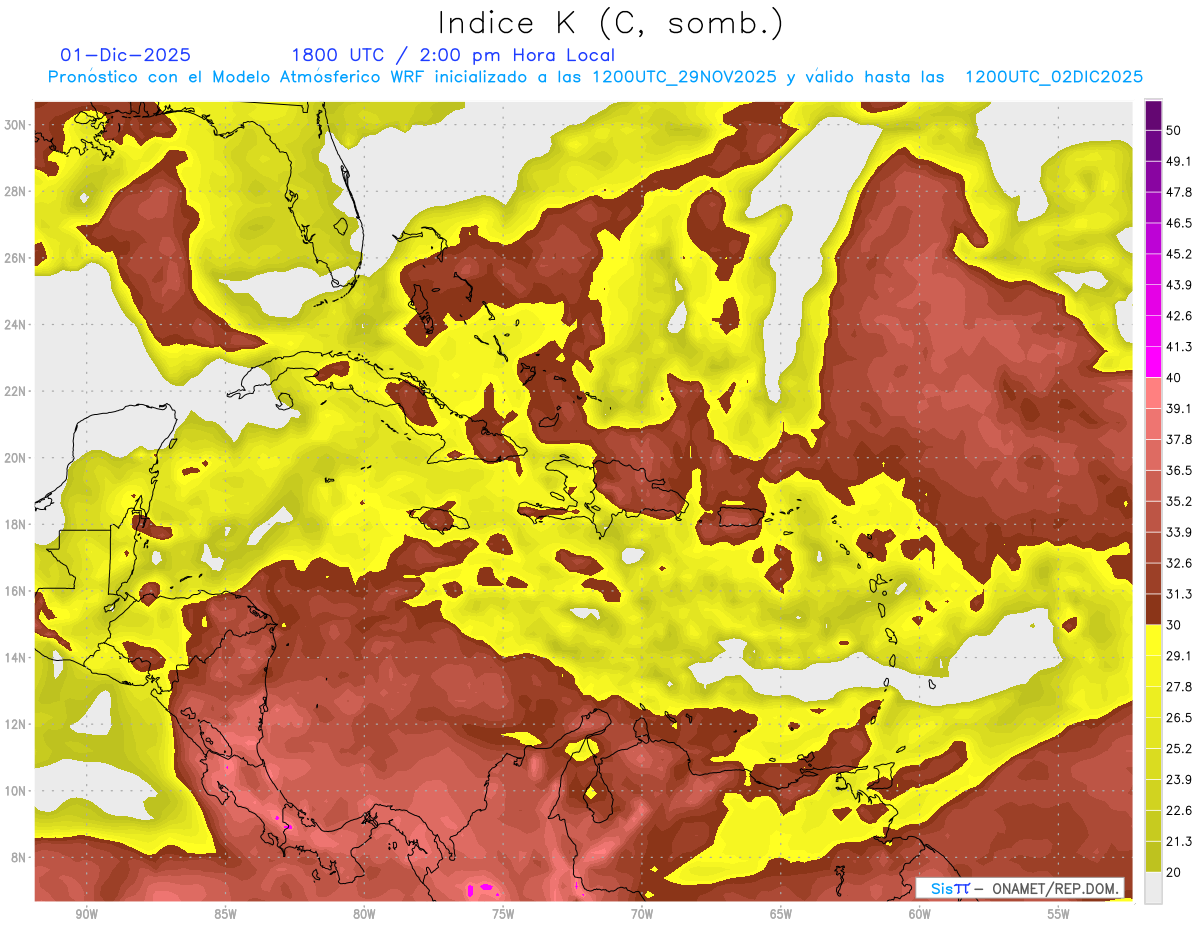Click the colorbar value 50
This screenshot has width=1200, height=927.
1175,130
